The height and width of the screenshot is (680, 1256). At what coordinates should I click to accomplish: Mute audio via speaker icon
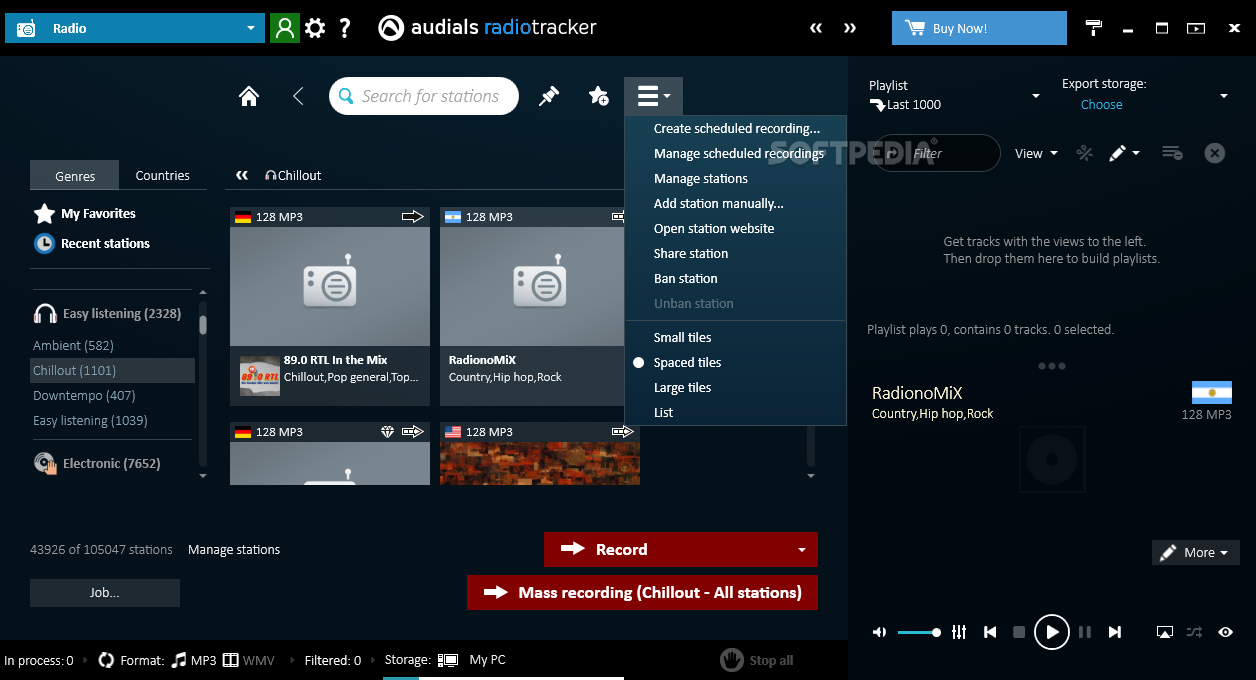click(x=879, y=632)
